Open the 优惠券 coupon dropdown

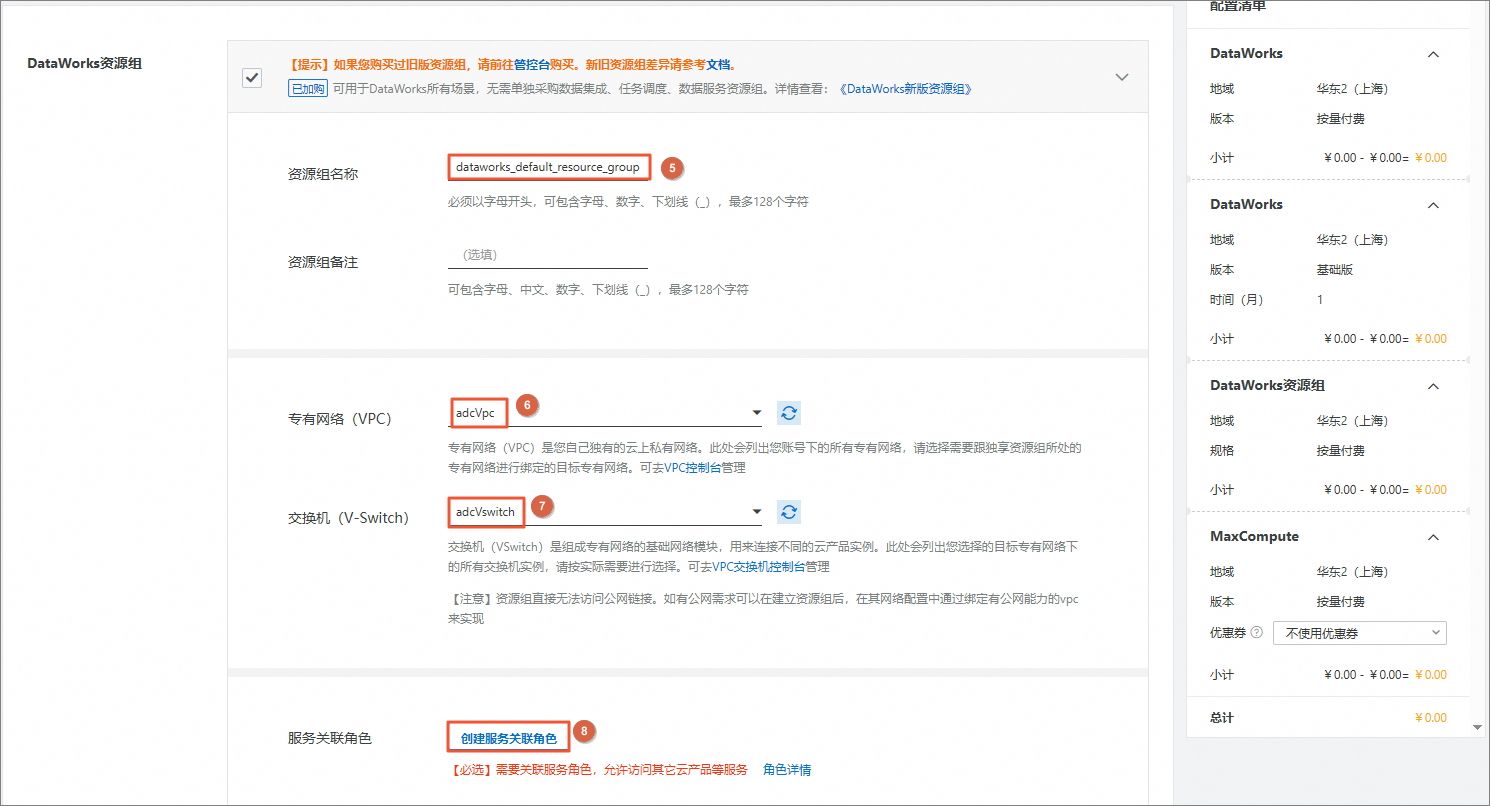pos(1359,633)
